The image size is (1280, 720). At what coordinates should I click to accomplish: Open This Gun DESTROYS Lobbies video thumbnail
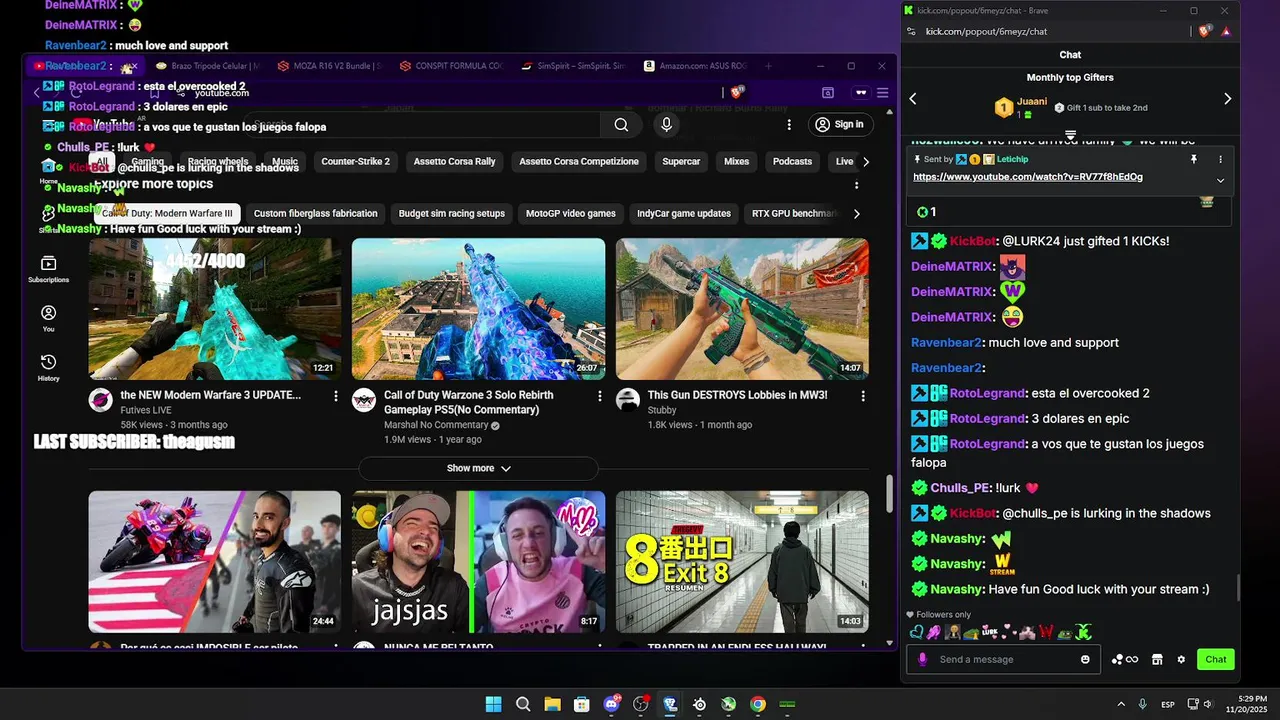coord(742,309)
